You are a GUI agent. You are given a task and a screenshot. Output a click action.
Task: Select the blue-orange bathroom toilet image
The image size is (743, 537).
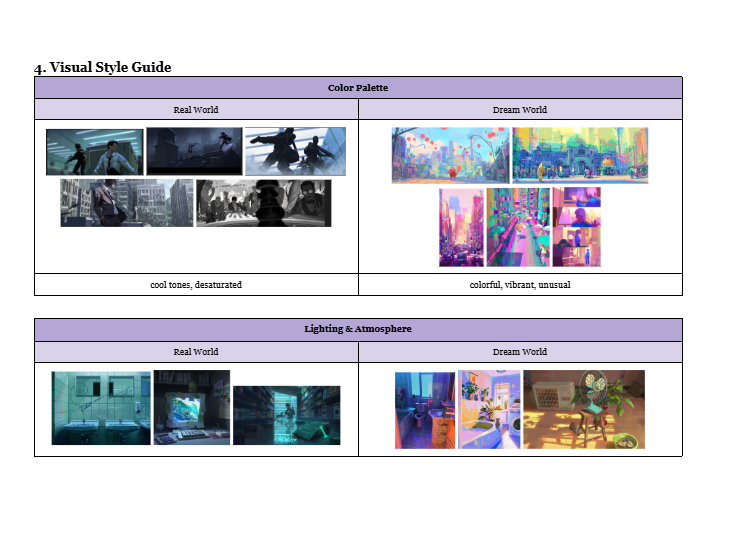tap(425, 410)
